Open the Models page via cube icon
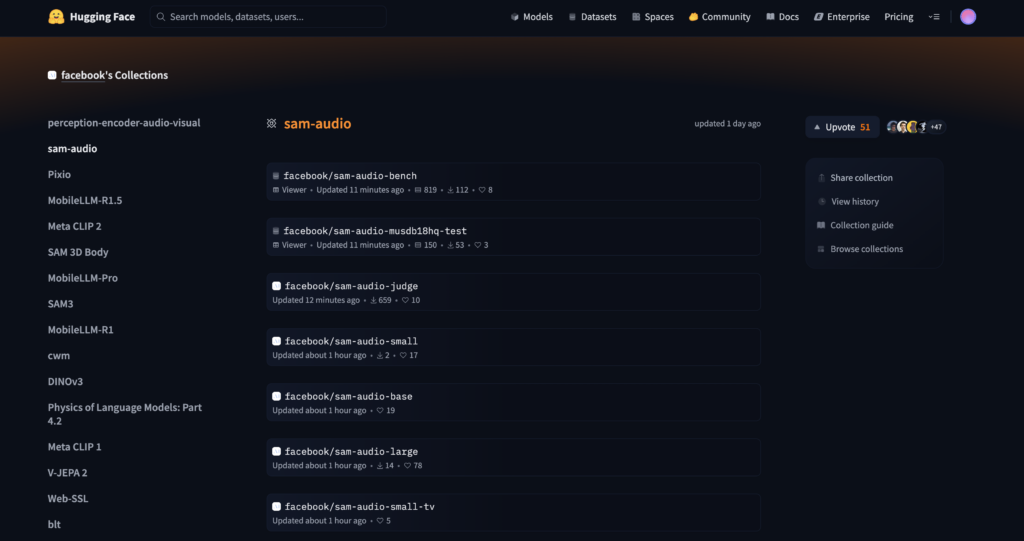This screenshot has height=541, width=1024. click(x=515, y=17)
